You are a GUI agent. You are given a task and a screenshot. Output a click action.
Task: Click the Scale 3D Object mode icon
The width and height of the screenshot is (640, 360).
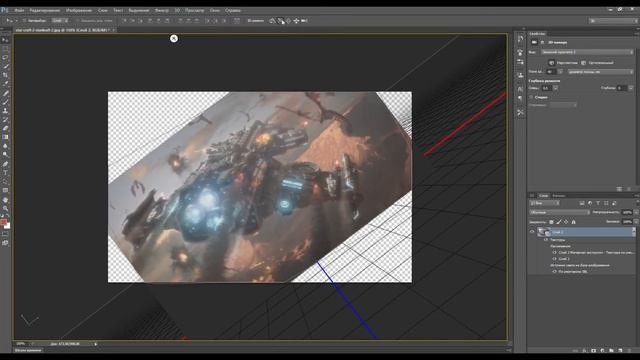click(x=304, y=20)
